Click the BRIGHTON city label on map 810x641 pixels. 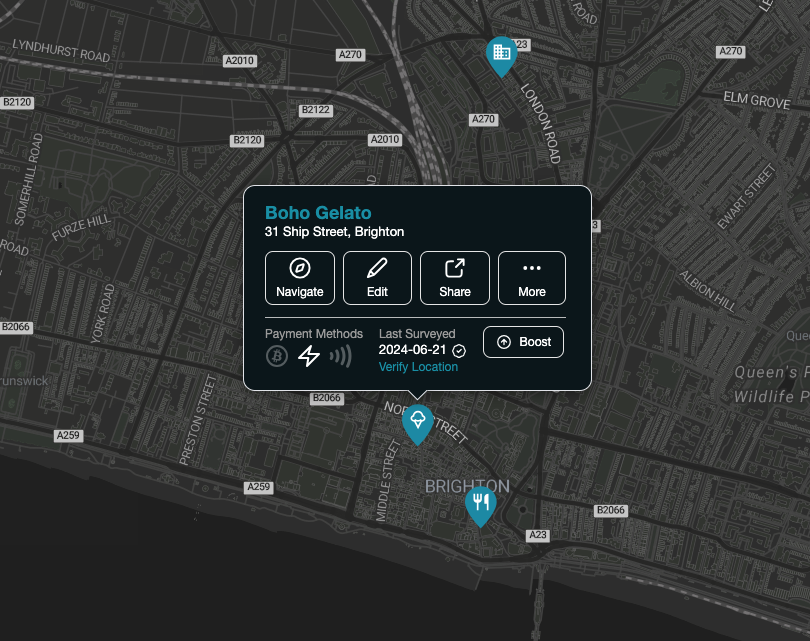click(467, 486)
